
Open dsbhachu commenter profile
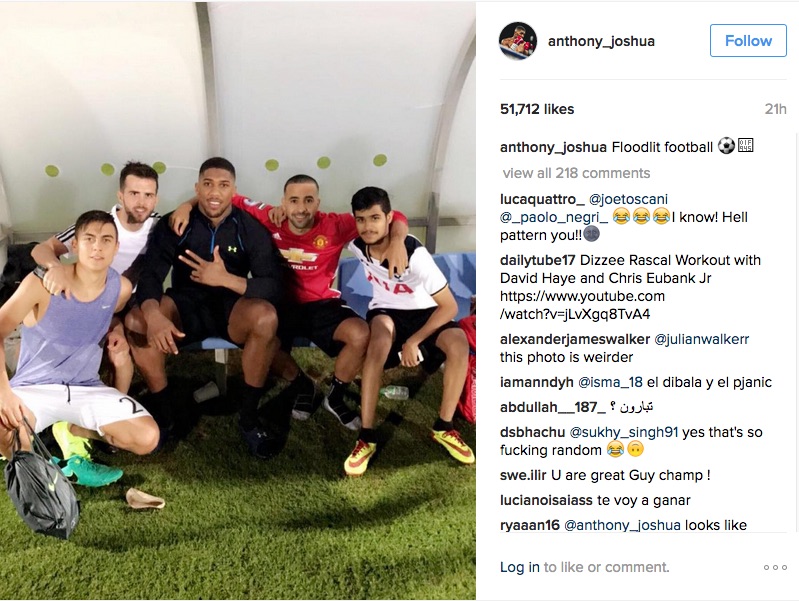(x=532, y=432)
